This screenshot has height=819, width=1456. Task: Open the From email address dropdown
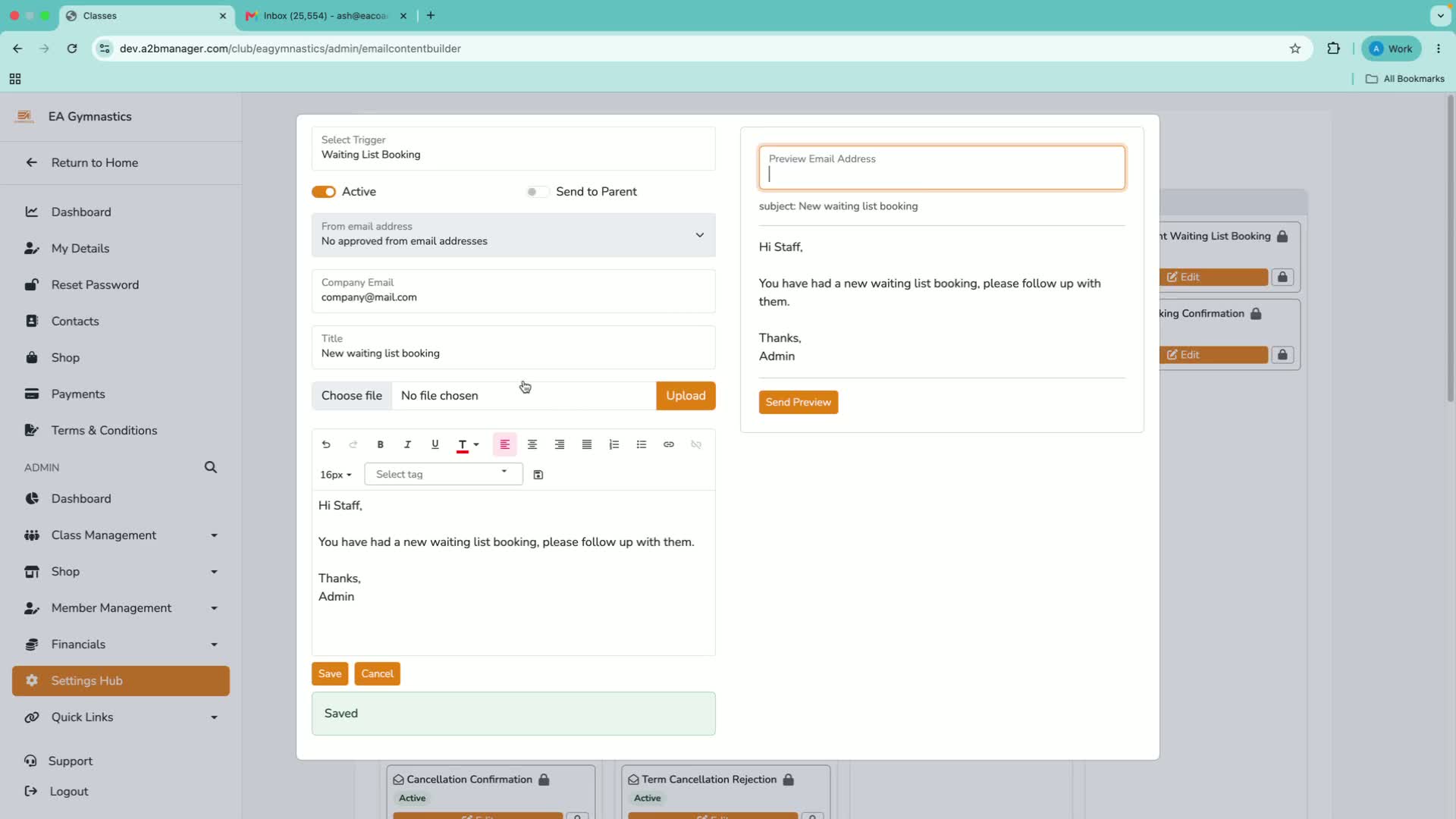[x=513, y=234]
